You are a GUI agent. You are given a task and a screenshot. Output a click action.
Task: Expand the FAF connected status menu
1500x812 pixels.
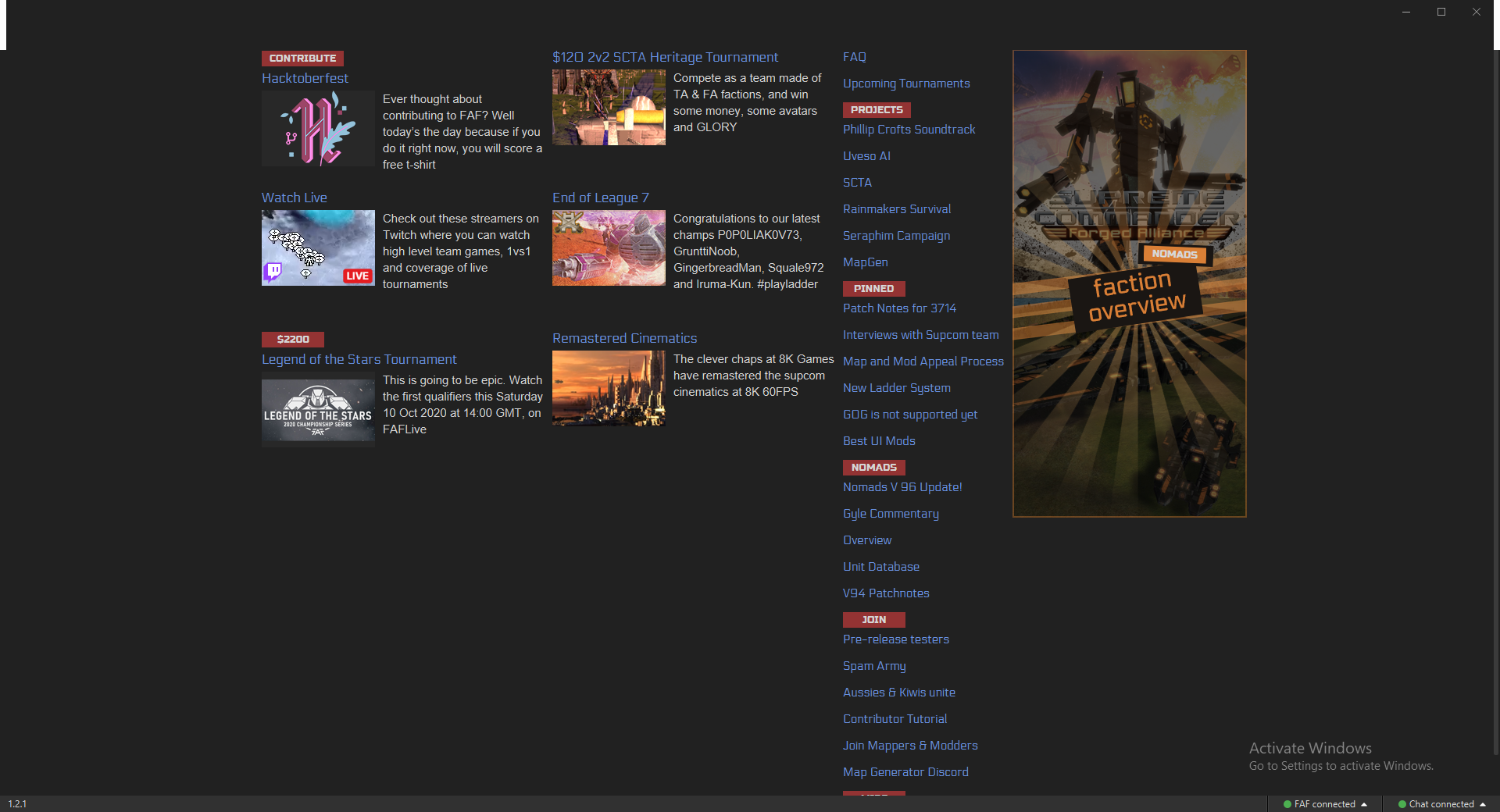point(1325,804)
